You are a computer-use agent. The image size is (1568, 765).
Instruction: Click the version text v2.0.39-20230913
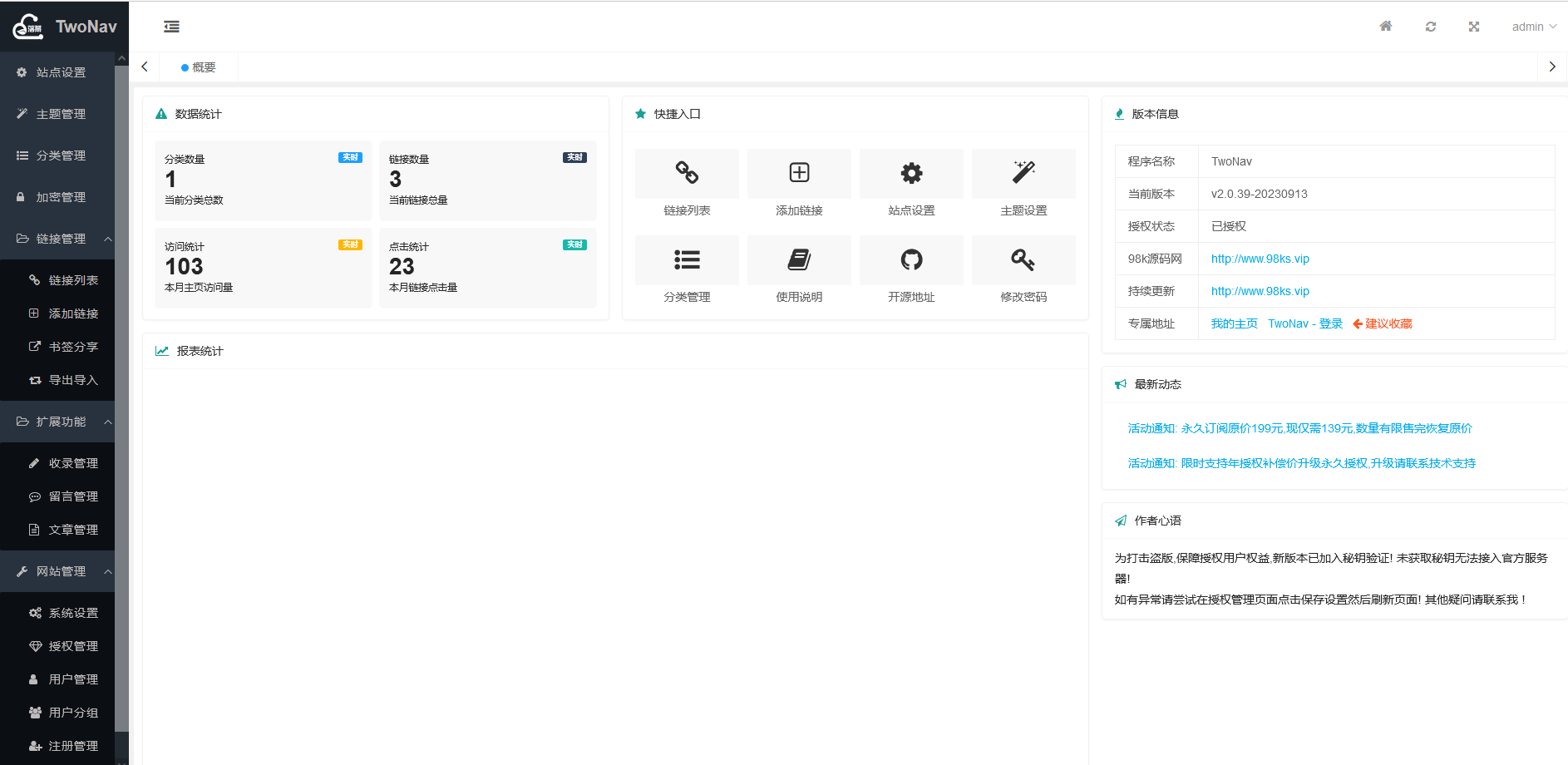pos(1259,194)
